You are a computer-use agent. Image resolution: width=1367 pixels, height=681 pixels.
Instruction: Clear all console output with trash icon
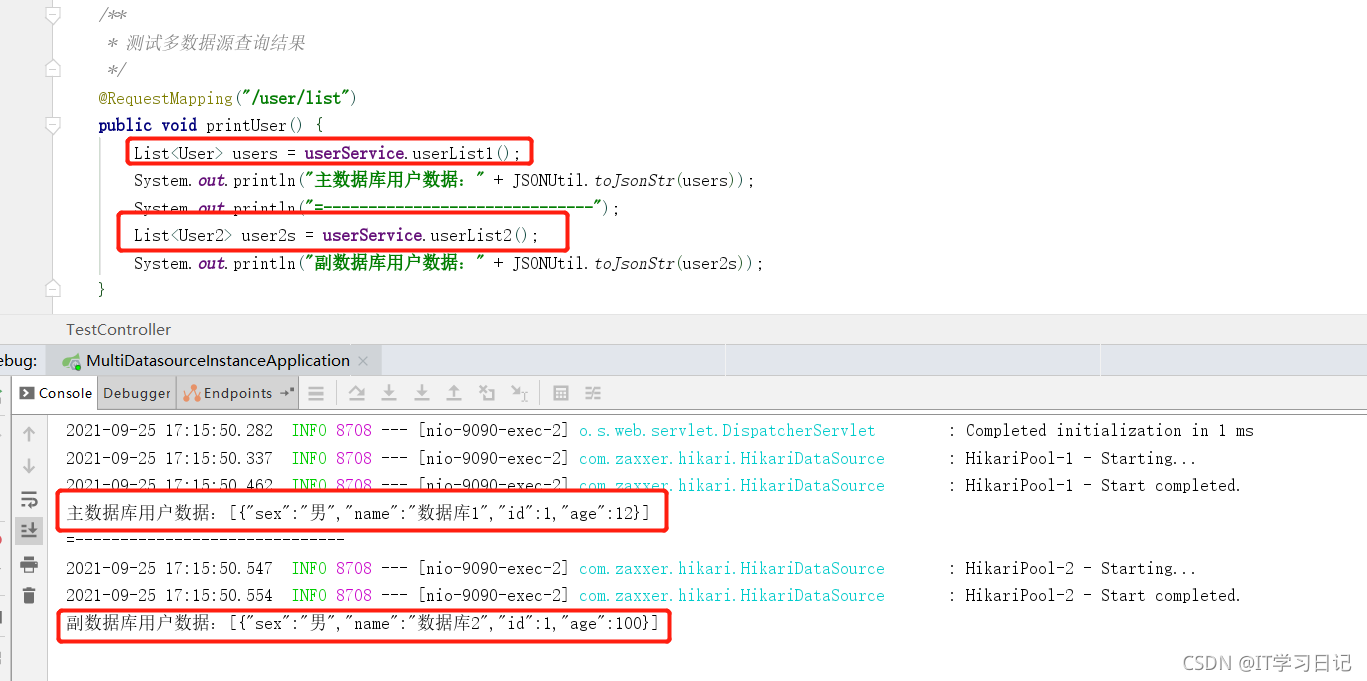29,595
